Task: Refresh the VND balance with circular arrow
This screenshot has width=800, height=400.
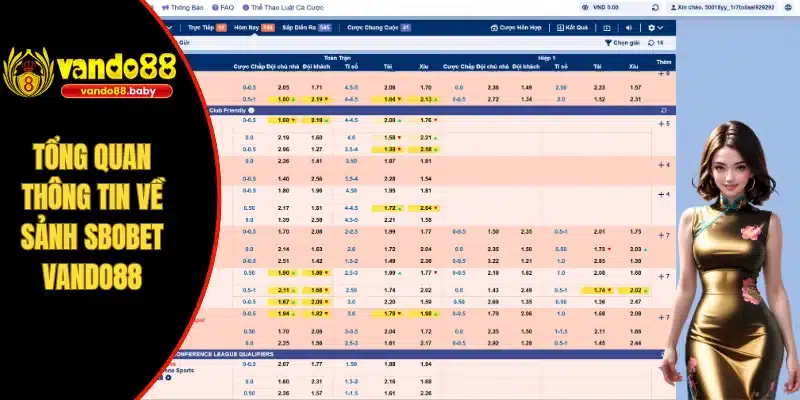Action: 655,8
